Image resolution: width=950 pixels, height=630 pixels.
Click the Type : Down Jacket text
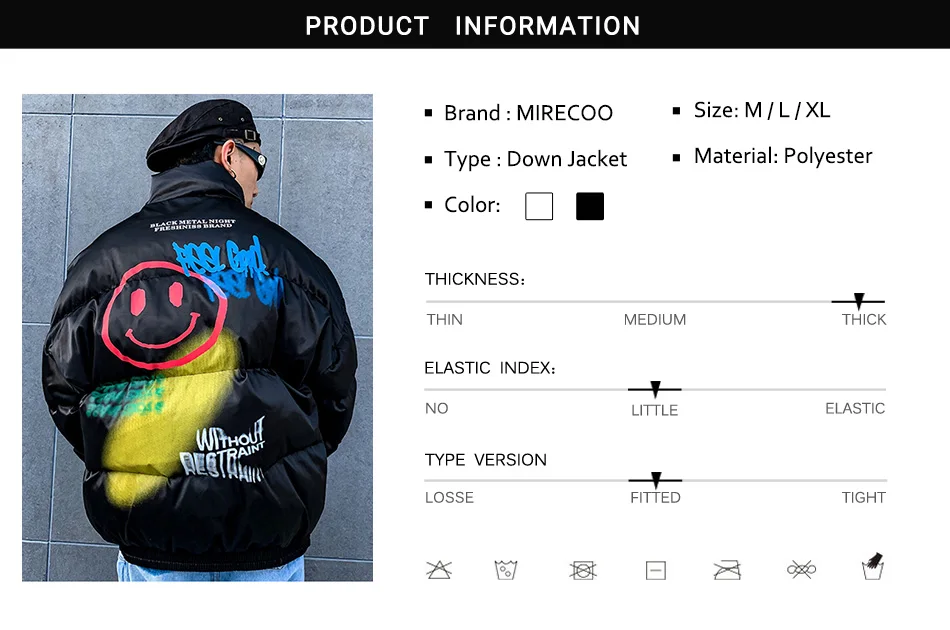click(x=536, y=159)
